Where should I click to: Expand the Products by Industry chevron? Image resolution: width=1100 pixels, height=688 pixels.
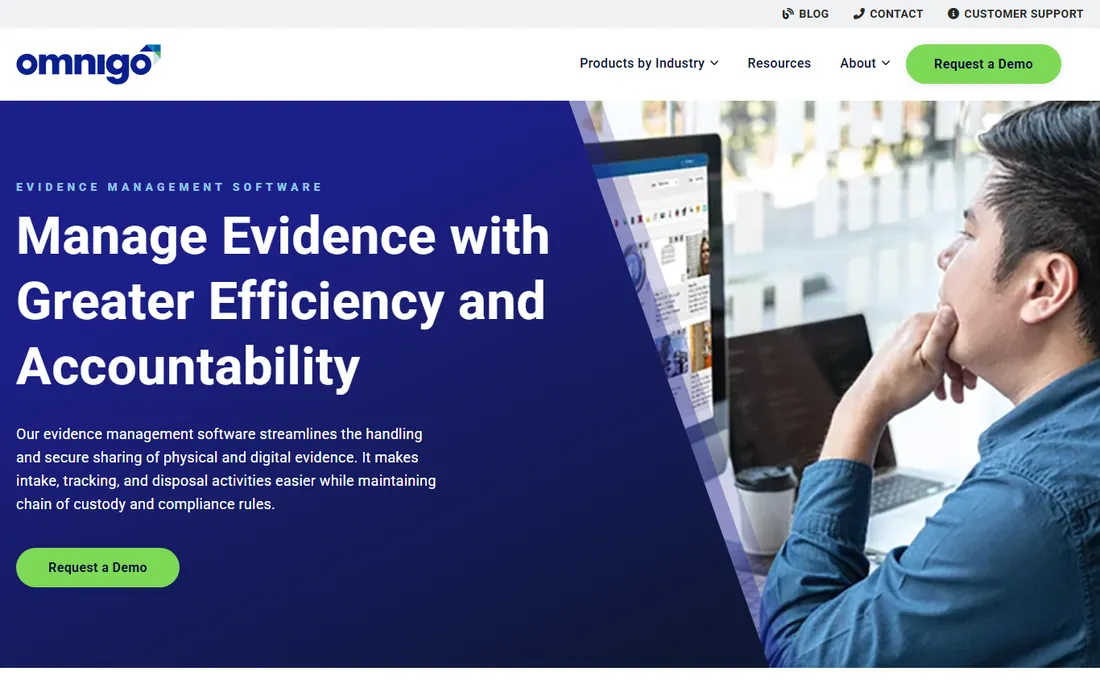tap(714, 63)
